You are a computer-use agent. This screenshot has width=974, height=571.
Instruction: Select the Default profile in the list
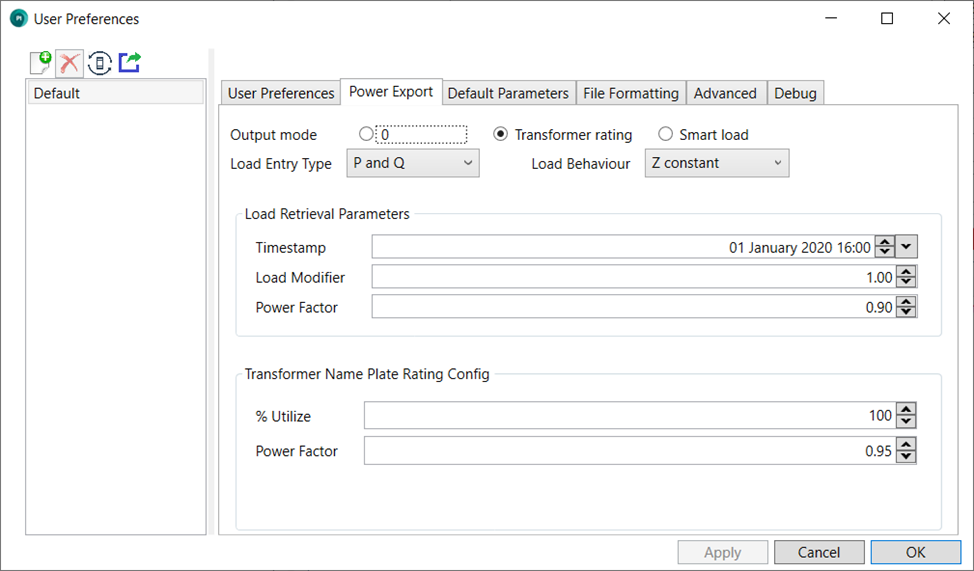115,93
